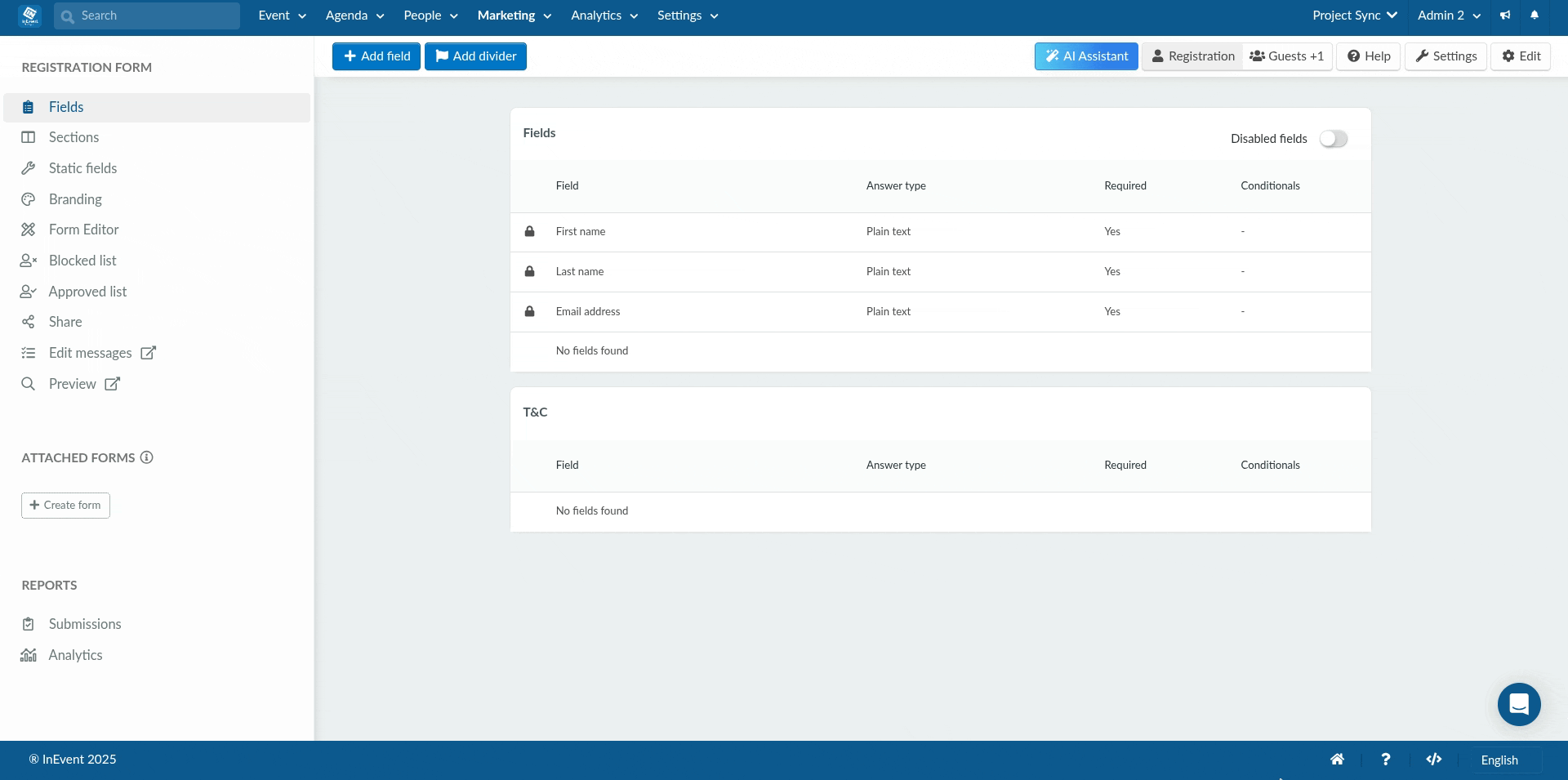The width and height of the screenshot is (1568, 780).
Task: Toggle the Disabled fields switch
Action: coord(1334,139)
